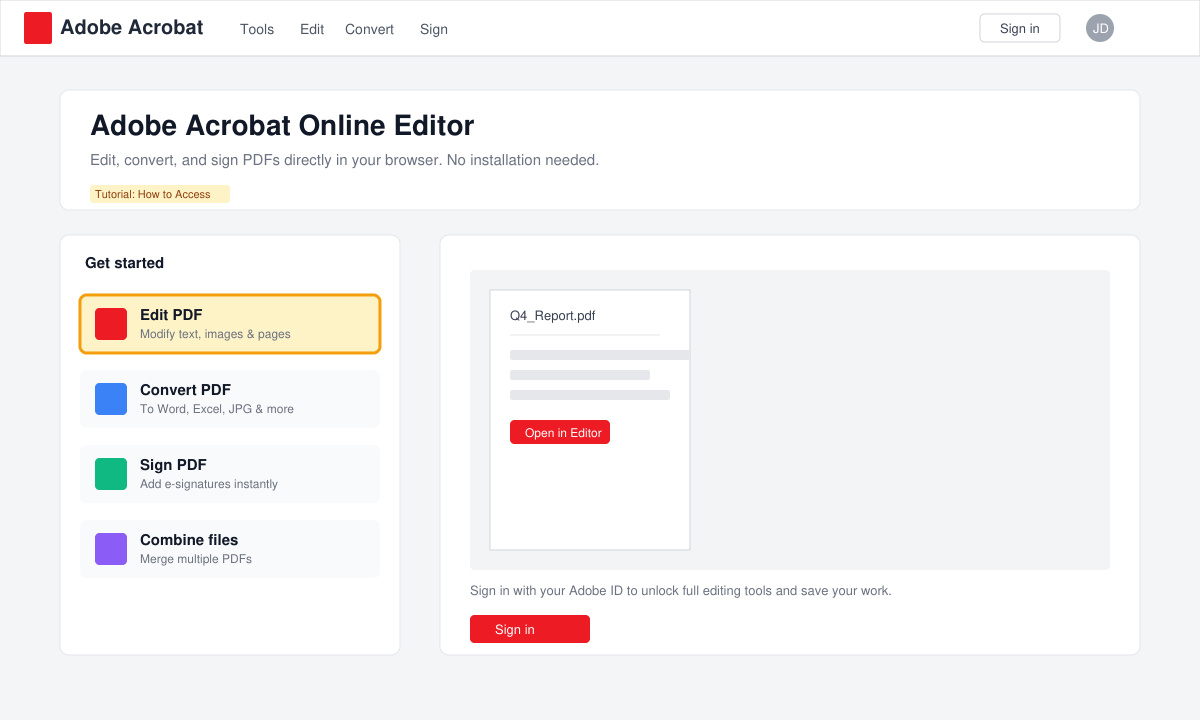
Task: Select the Convert PDF title text
Action: tap(186, 390)
